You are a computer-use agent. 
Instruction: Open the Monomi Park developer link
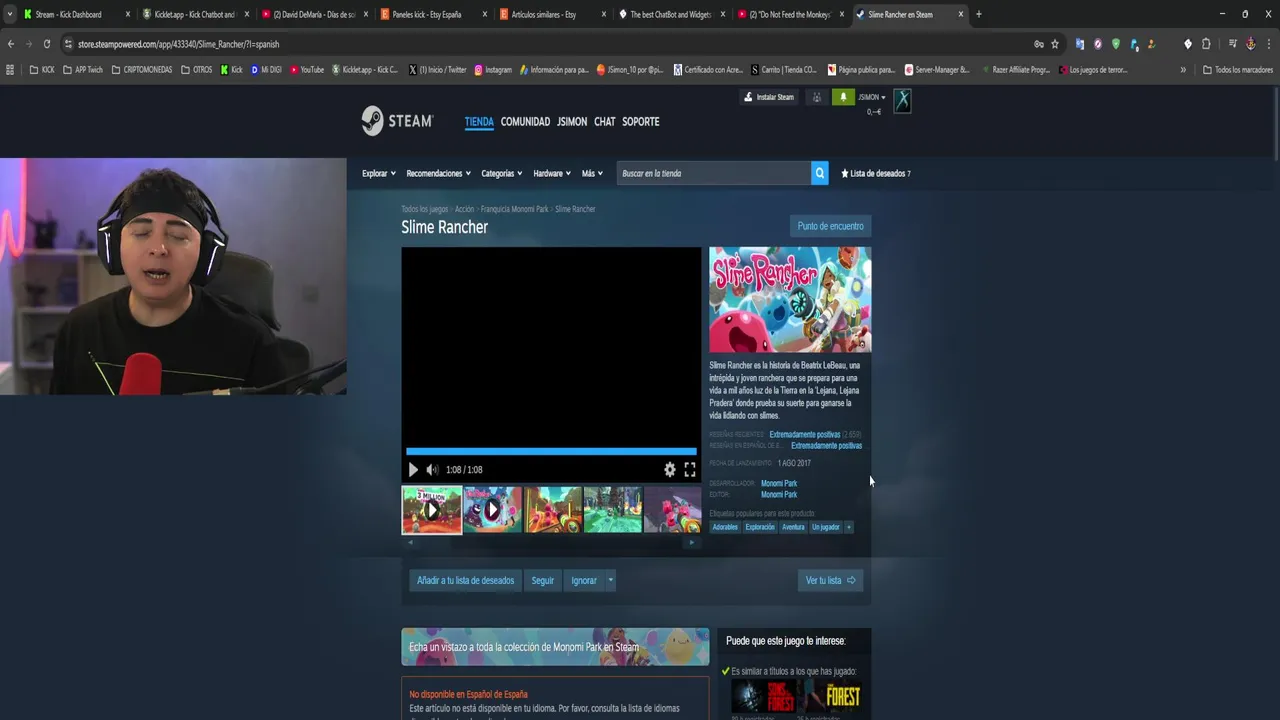point(779,483)
